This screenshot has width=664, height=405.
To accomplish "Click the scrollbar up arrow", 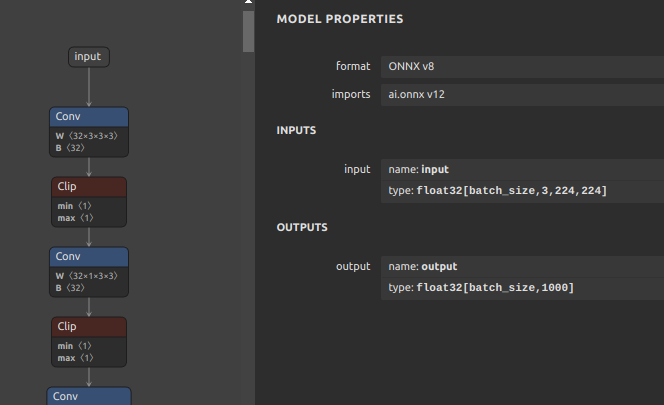I will point(249,2).
